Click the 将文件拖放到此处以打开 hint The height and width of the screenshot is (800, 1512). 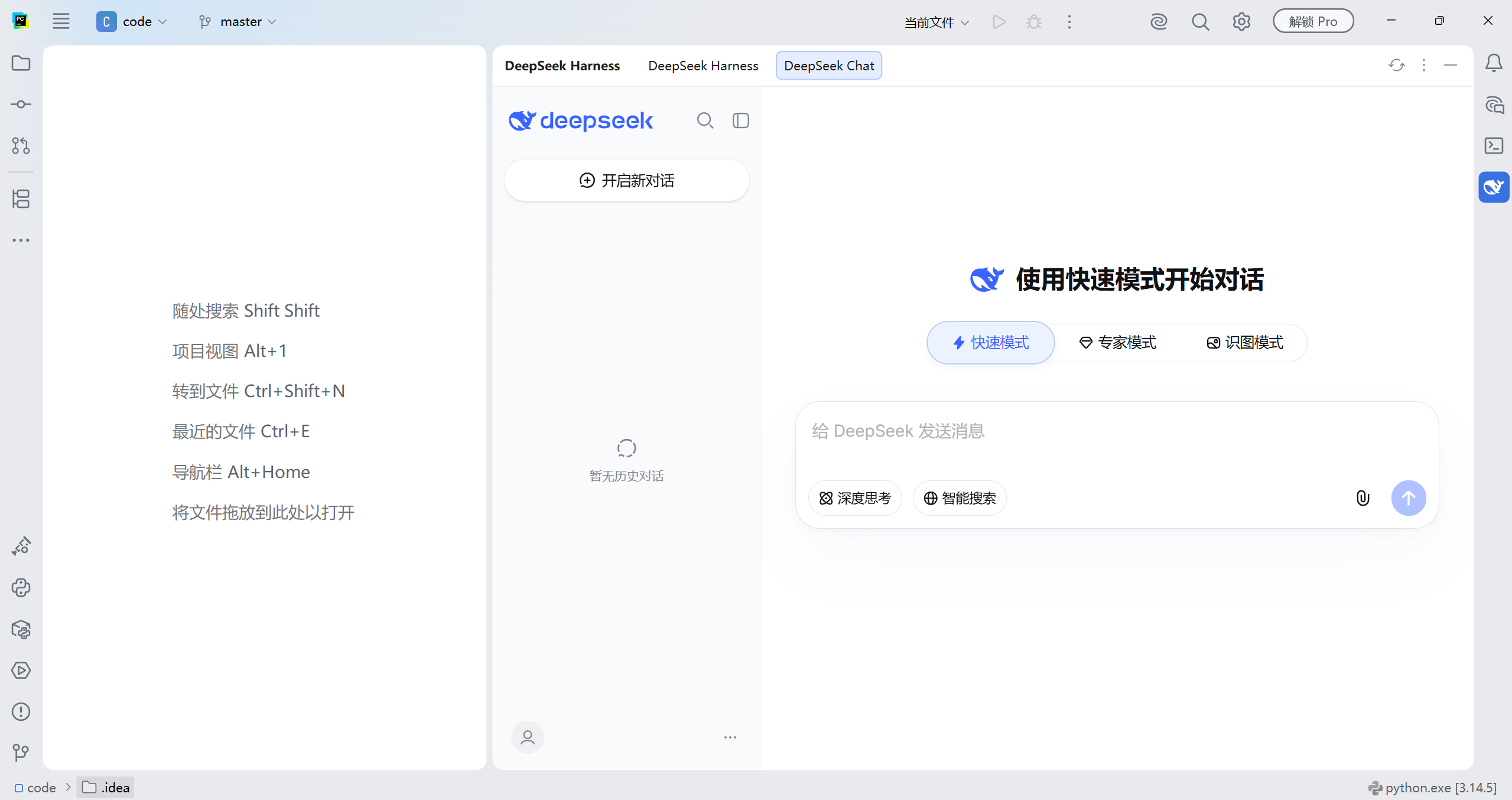click(264, 512)
